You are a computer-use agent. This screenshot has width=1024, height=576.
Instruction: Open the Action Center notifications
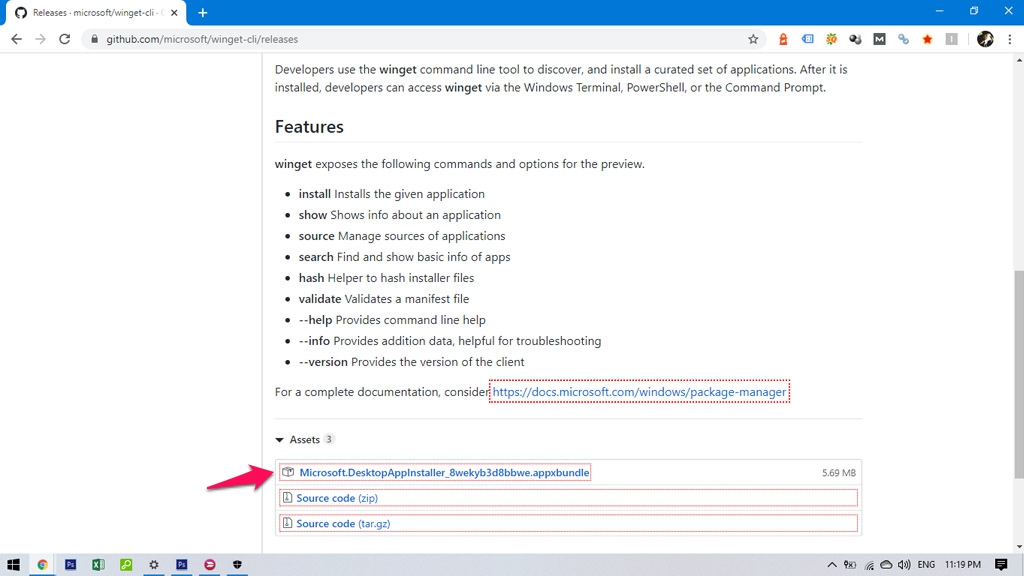pos(1001,564)
